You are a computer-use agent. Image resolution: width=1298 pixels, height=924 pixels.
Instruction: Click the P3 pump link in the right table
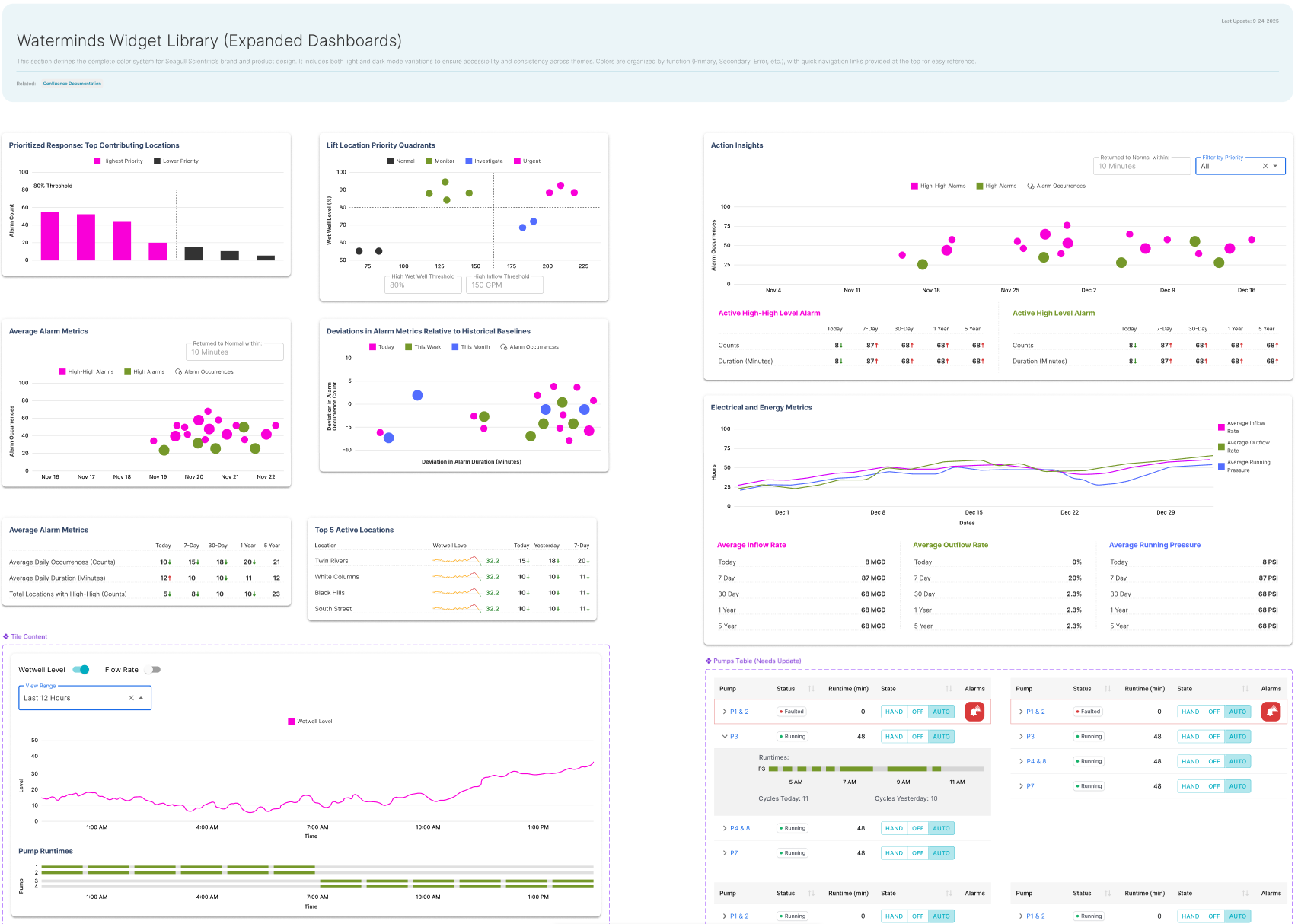[x=1030, y=737]
